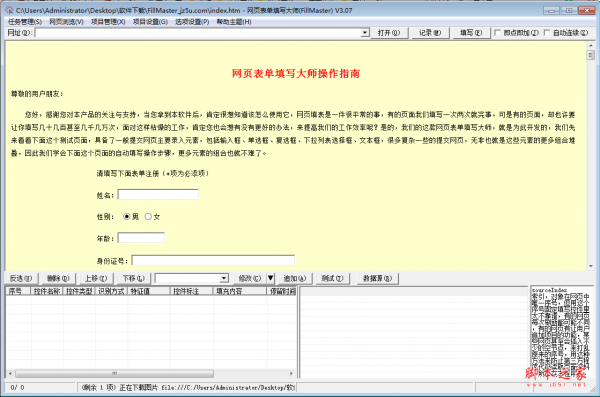
Task: Click the web page vertical scrollbar thumb
Action: [x=591, y=55]
